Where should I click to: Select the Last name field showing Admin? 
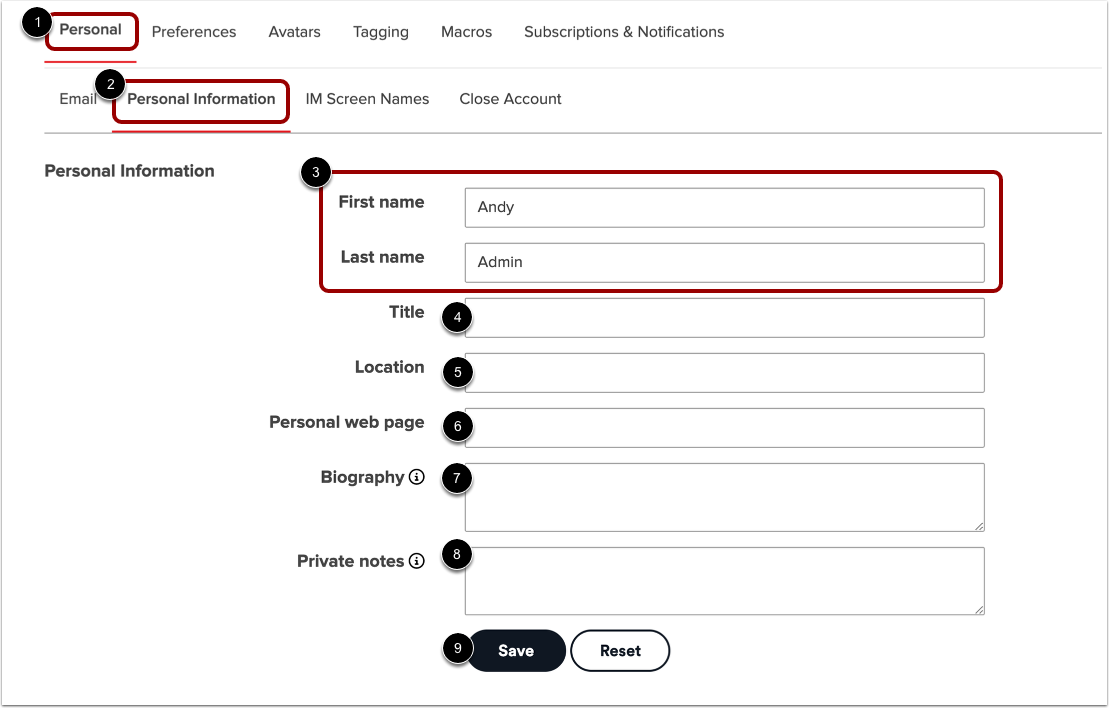(723, 262)
